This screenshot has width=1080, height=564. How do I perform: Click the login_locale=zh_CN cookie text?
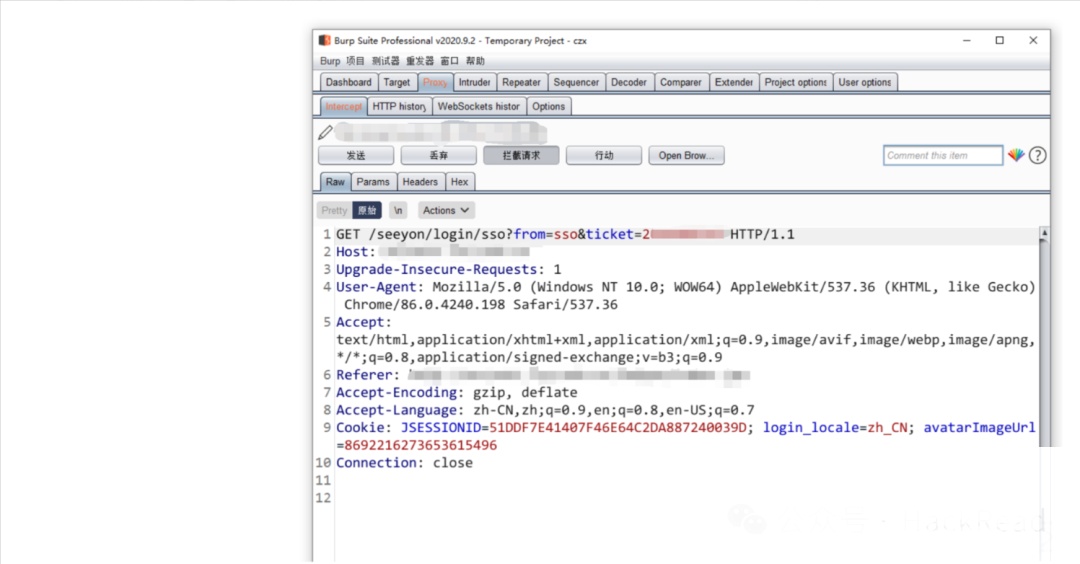835,428
